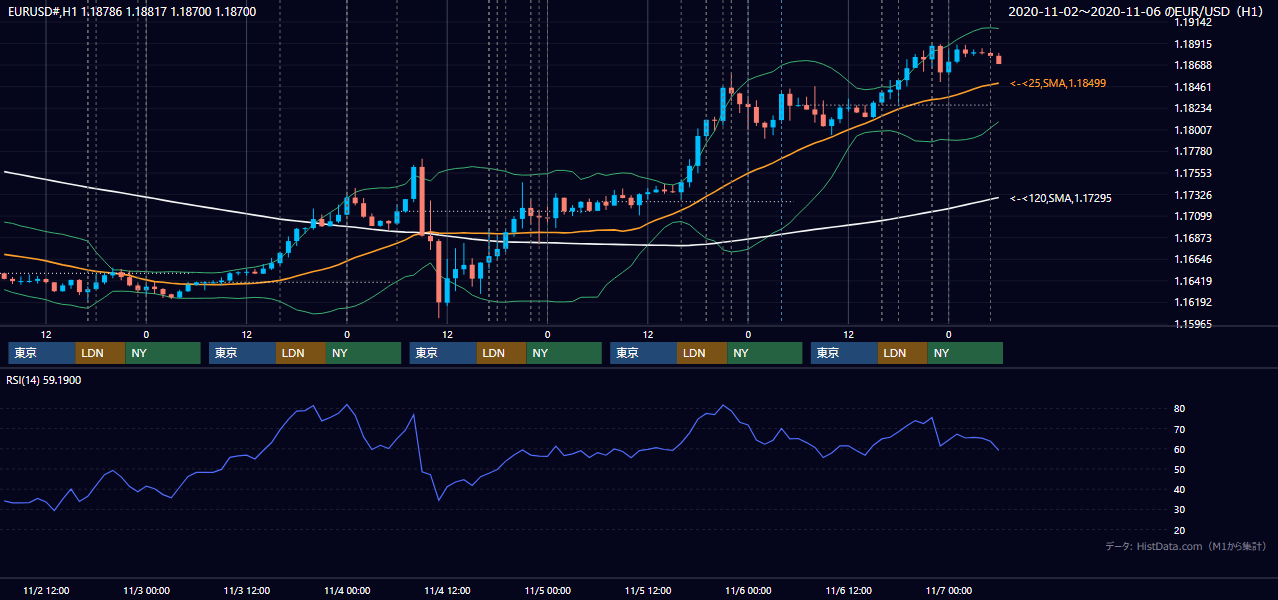Image resolution: width=1278 pixels, height=600 pixels.
Task: Click the rightmost 東京 session bar
Action: point(845,353)
